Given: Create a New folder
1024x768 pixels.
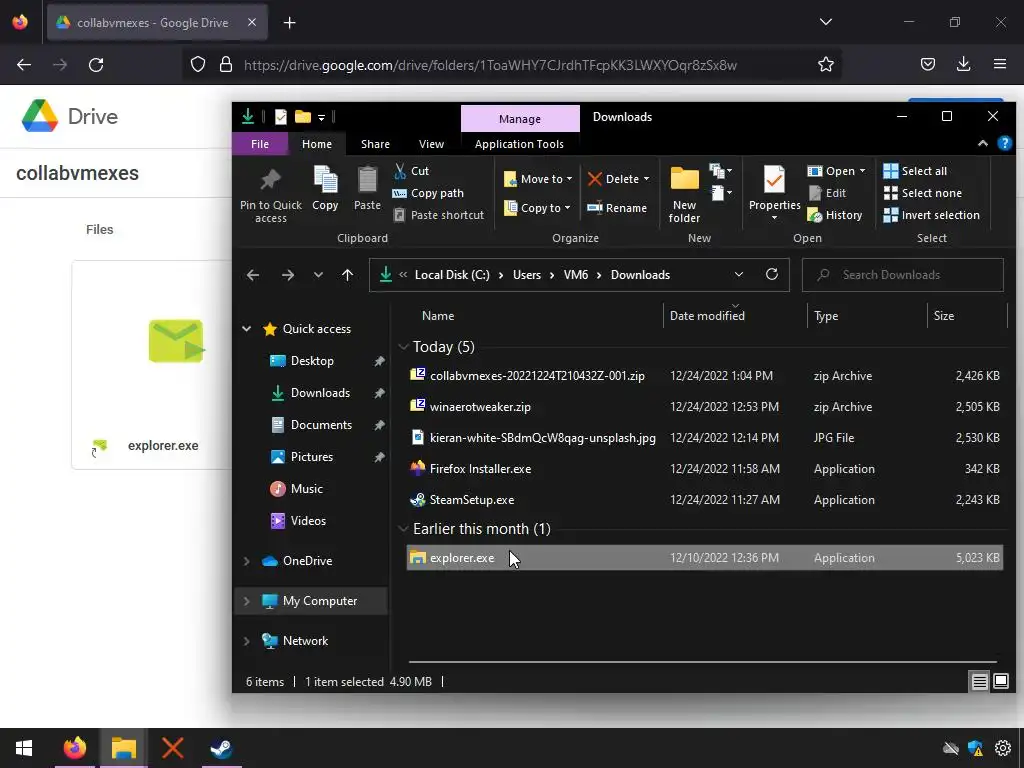Looking at the screenshot, I should point(684,195).
